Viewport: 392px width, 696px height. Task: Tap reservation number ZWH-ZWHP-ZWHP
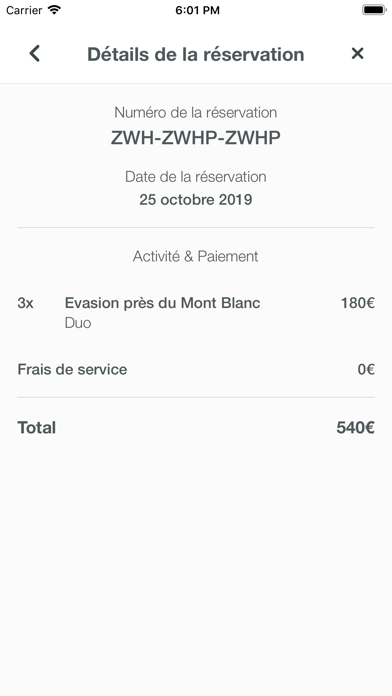[x=196, y=138]
